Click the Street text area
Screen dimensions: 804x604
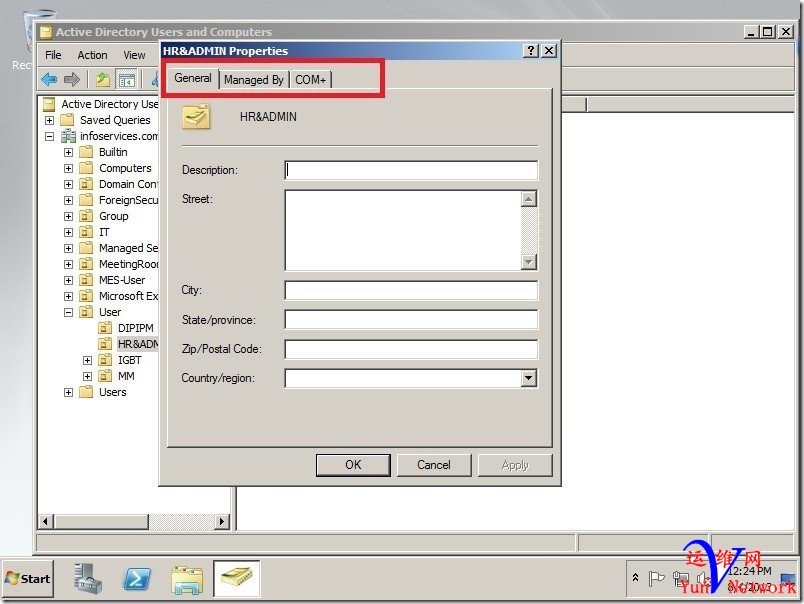coord(404,230)
